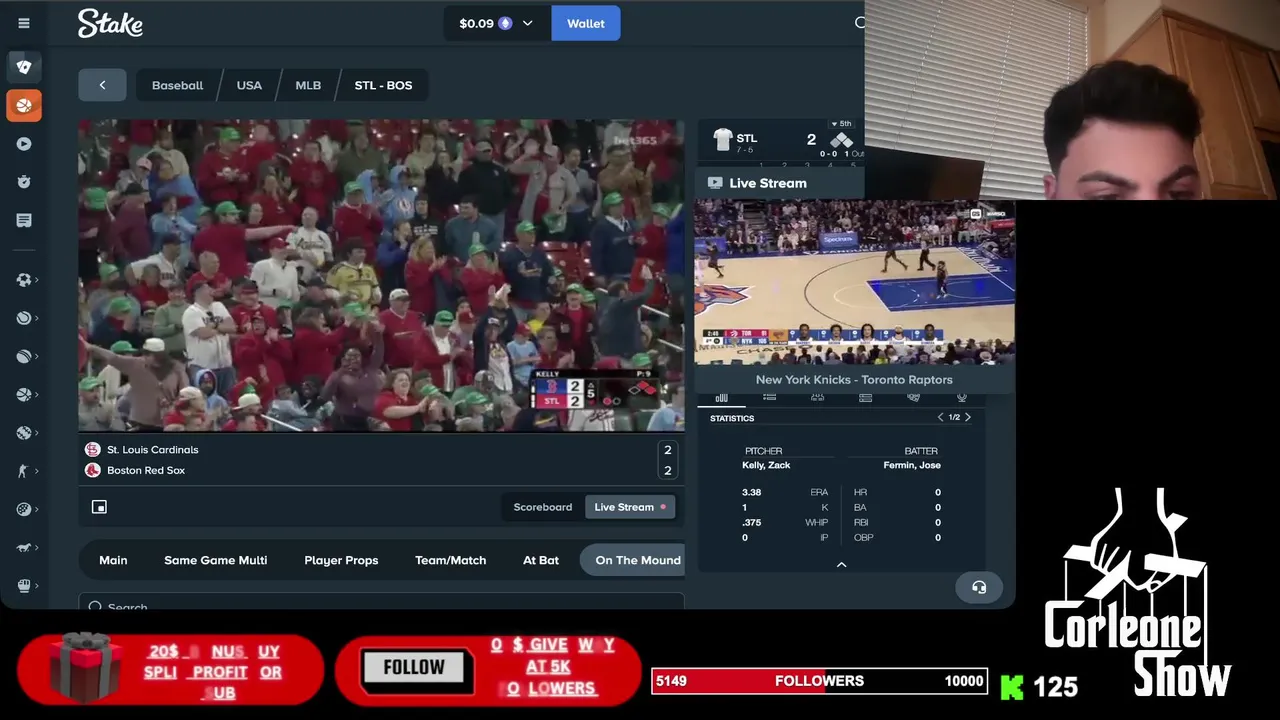
Task: Click the picture-in-picture icon under the video
Action: pos(99,507)
